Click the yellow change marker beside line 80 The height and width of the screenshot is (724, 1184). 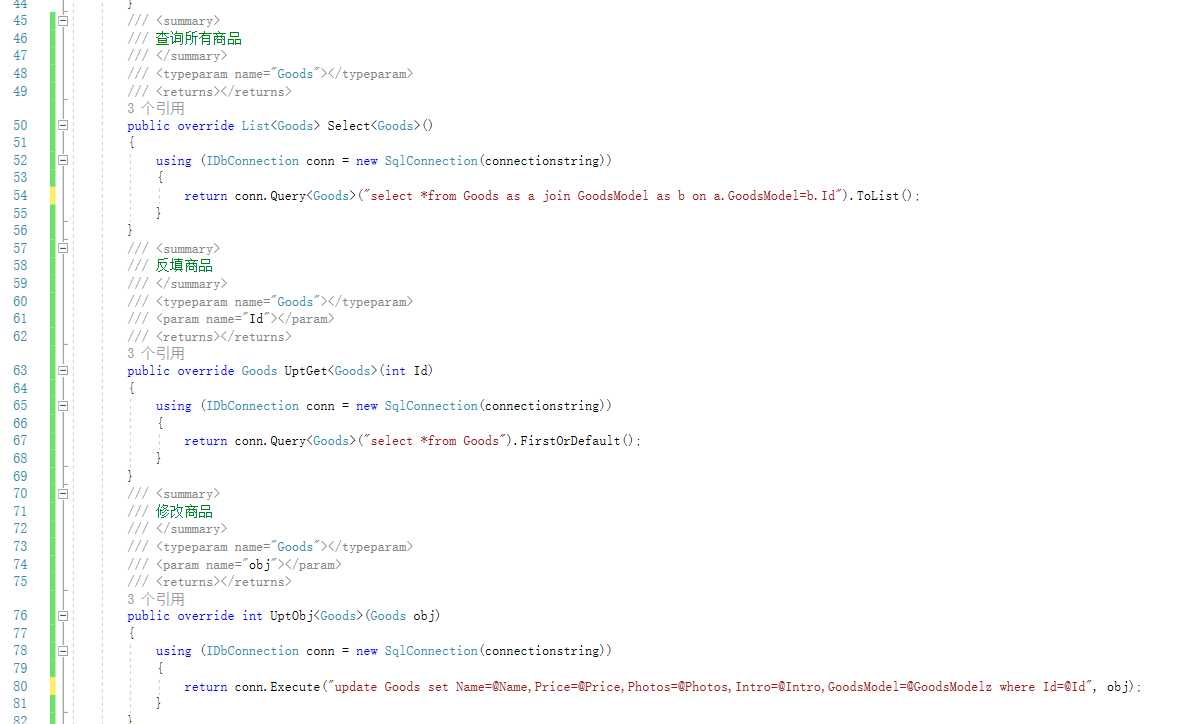point(53,686)
